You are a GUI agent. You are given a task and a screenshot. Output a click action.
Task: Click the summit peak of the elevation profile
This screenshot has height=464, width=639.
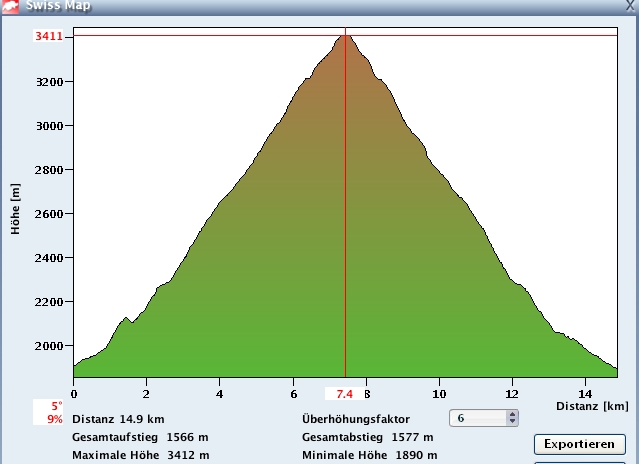click(x=346, y=37)
